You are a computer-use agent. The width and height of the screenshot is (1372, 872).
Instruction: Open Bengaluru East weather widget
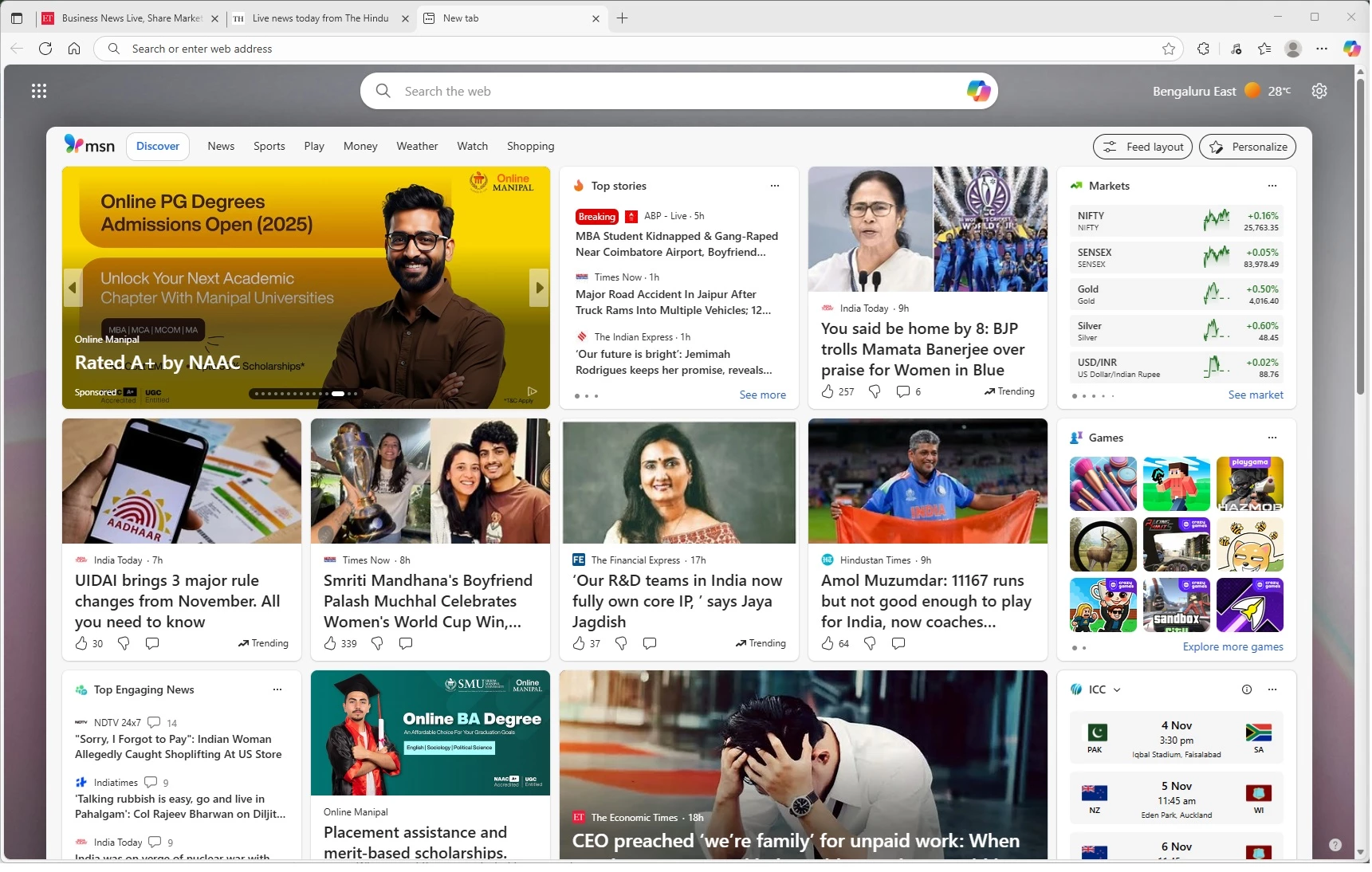pos(1221,91)
